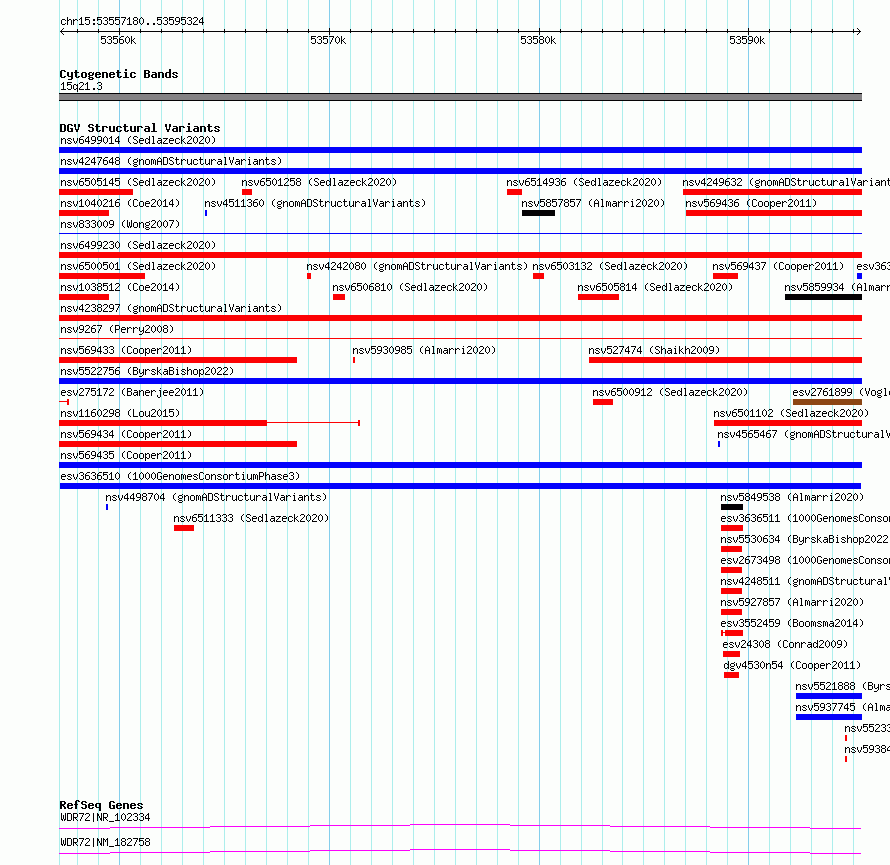Select nsv5522756 (ByrskaBishop2022) label
The height and width of the screenshot is (865, 890).
147,371
